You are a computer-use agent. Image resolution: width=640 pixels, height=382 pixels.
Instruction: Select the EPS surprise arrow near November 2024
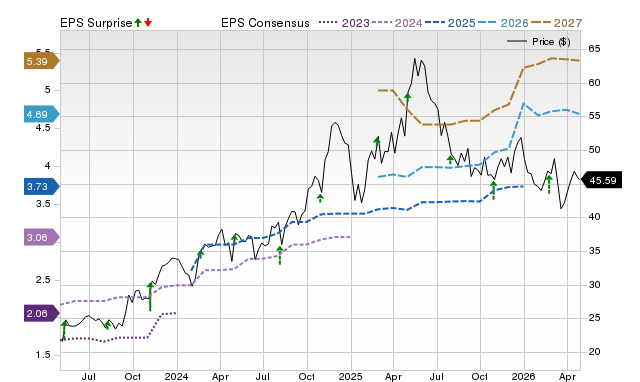[320, 198]
